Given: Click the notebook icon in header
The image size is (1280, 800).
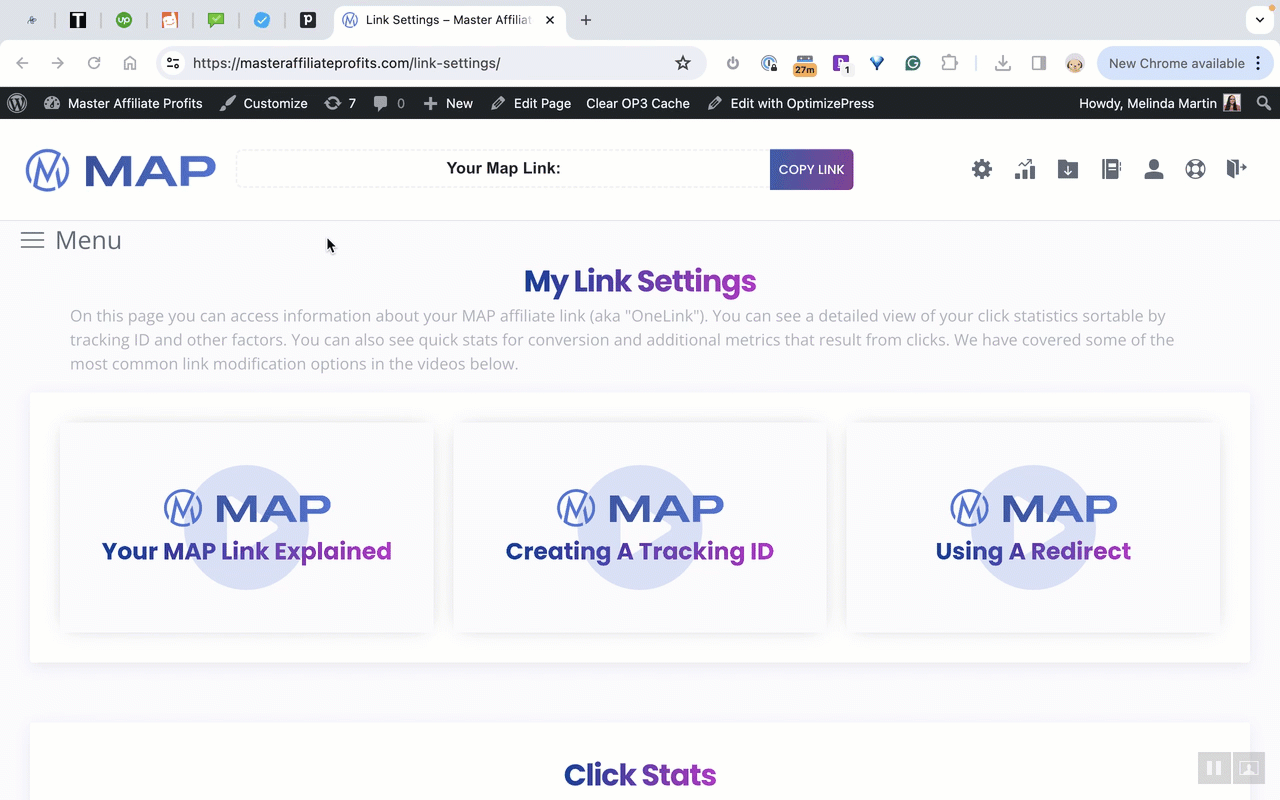Looking at the screenshot, I should (x=1111, y=170).
